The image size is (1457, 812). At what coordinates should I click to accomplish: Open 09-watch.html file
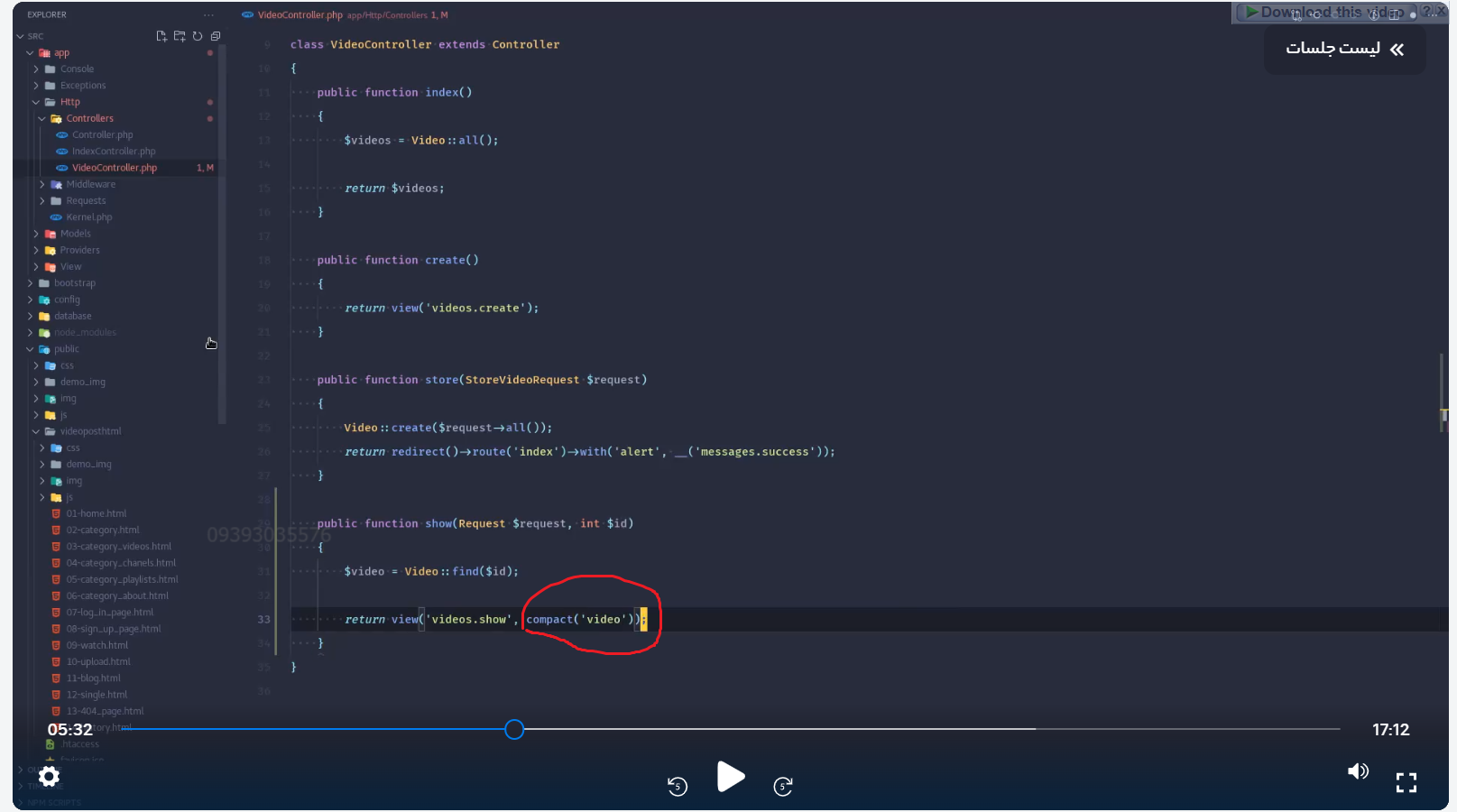click(97, 645)
